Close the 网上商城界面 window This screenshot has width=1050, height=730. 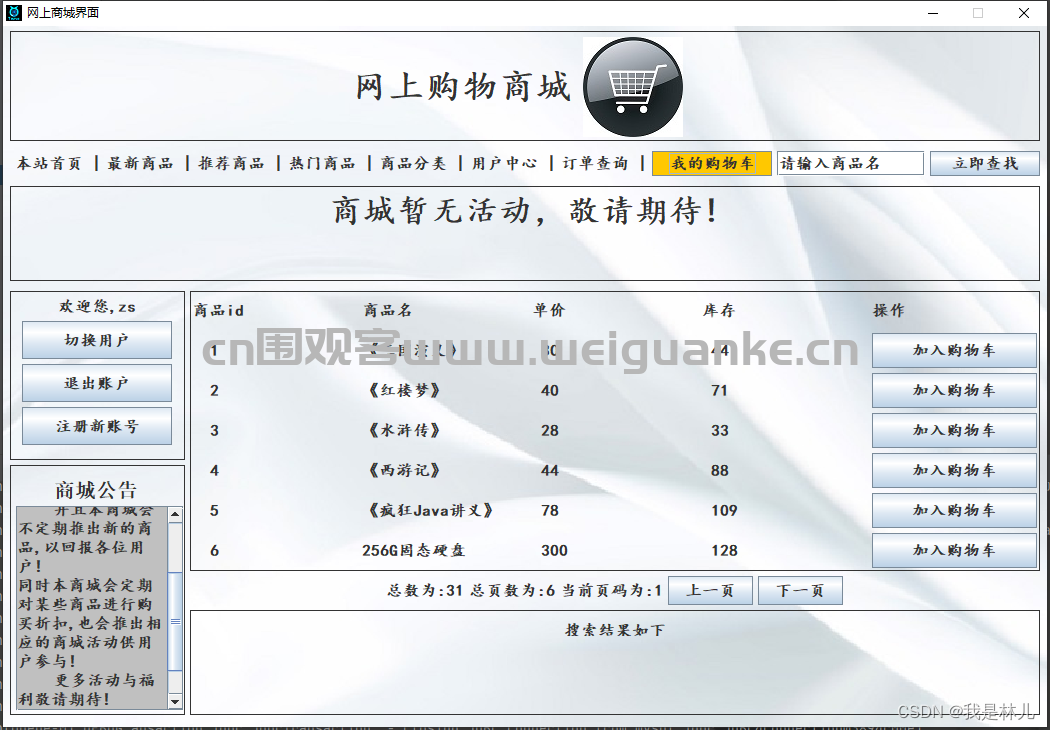1024,13
